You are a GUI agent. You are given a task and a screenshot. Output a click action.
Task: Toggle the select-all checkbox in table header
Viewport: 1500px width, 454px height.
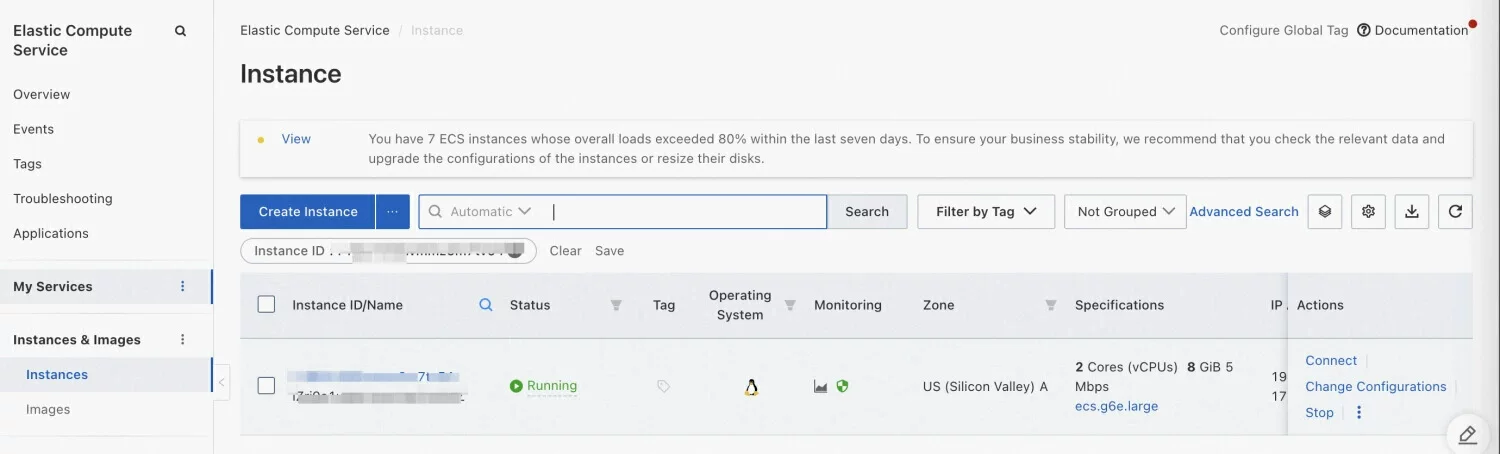[266, 304]
